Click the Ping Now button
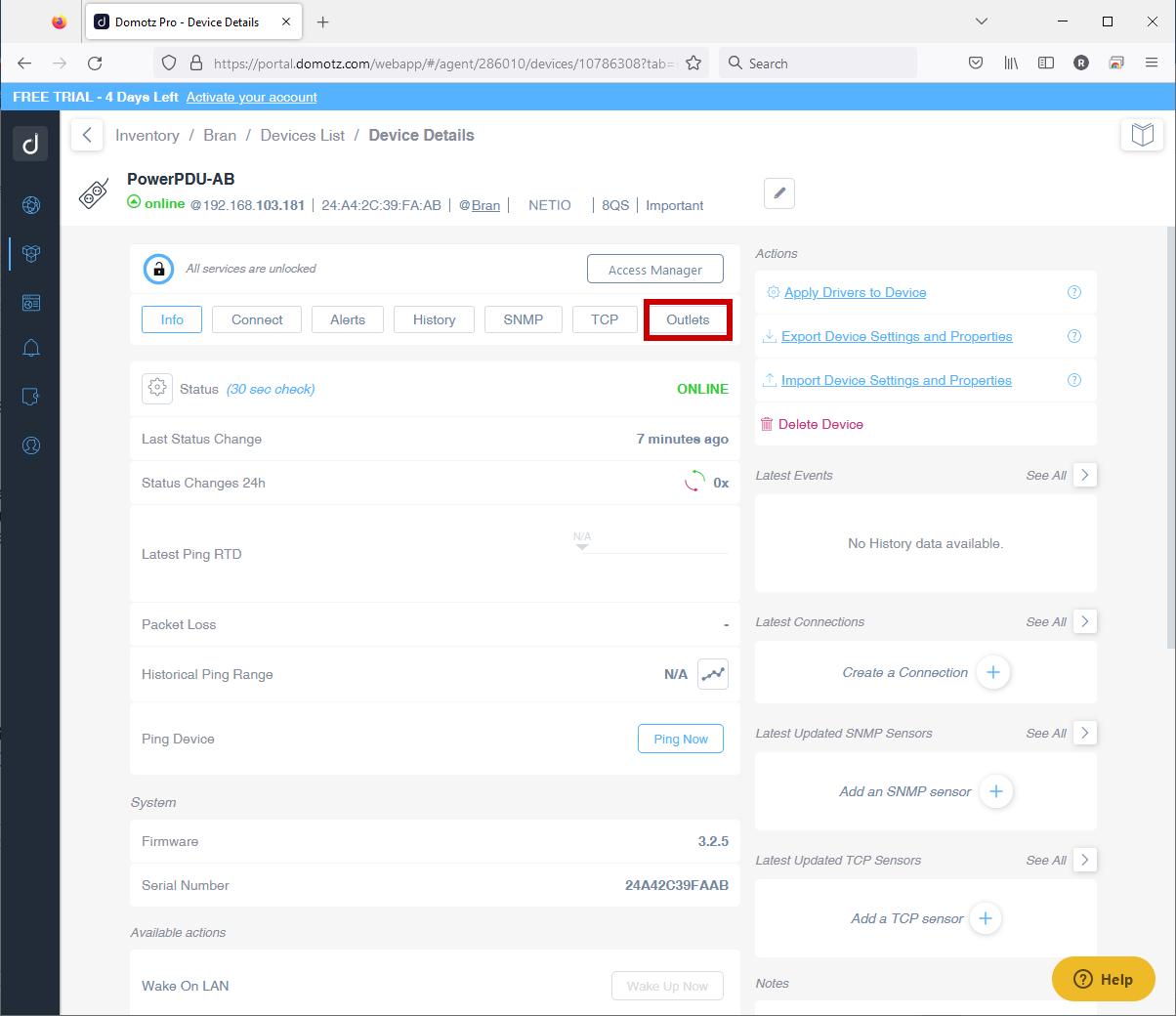Viewport: 1176px width, 1016px height. tap(681, 739)
